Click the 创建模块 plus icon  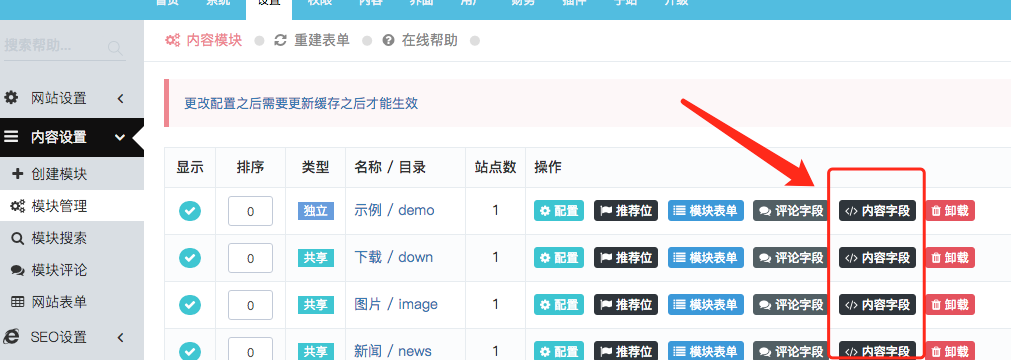point(17,174)
